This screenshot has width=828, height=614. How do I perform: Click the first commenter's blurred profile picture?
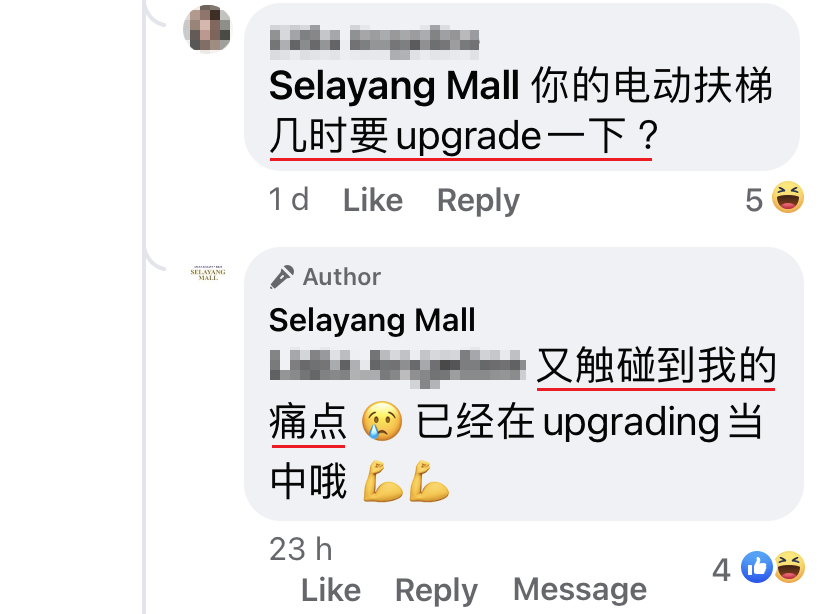(207, 29)
